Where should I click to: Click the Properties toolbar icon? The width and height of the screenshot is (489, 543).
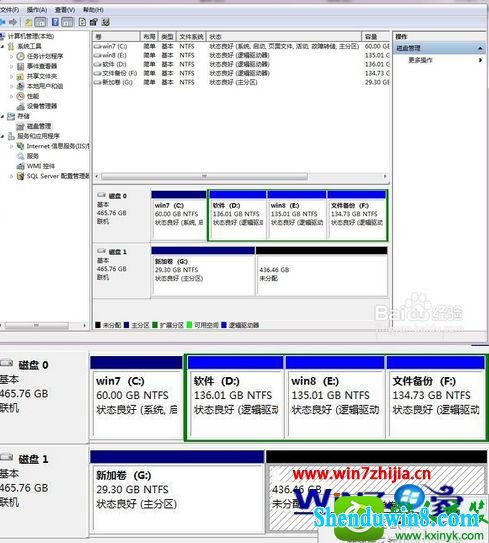point(94,23)
